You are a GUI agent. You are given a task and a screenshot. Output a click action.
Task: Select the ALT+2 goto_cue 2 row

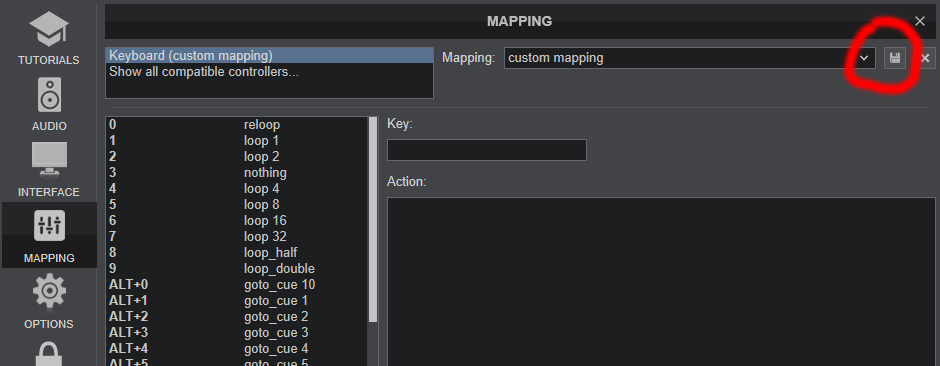[x=237, y=316]
